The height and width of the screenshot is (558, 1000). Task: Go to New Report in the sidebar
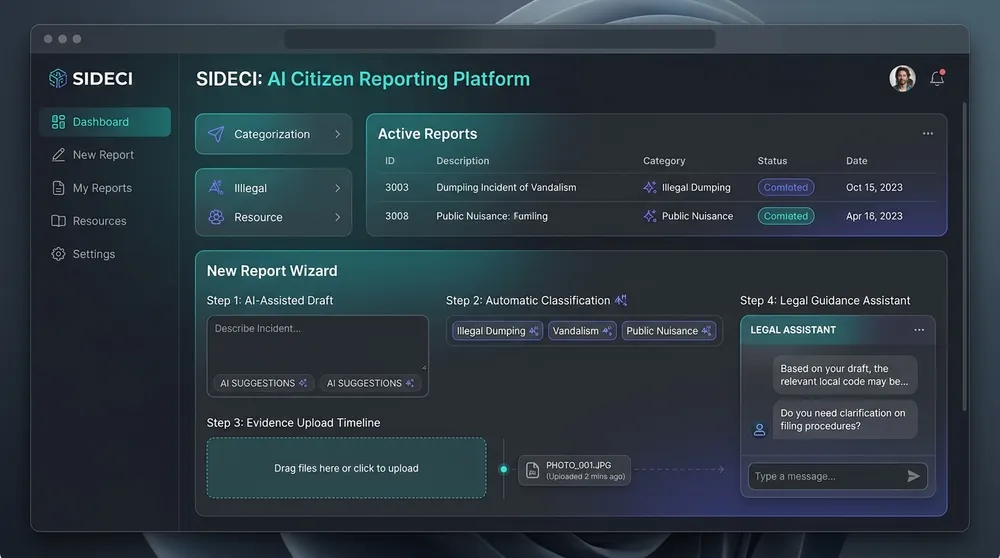coord(105,155)
